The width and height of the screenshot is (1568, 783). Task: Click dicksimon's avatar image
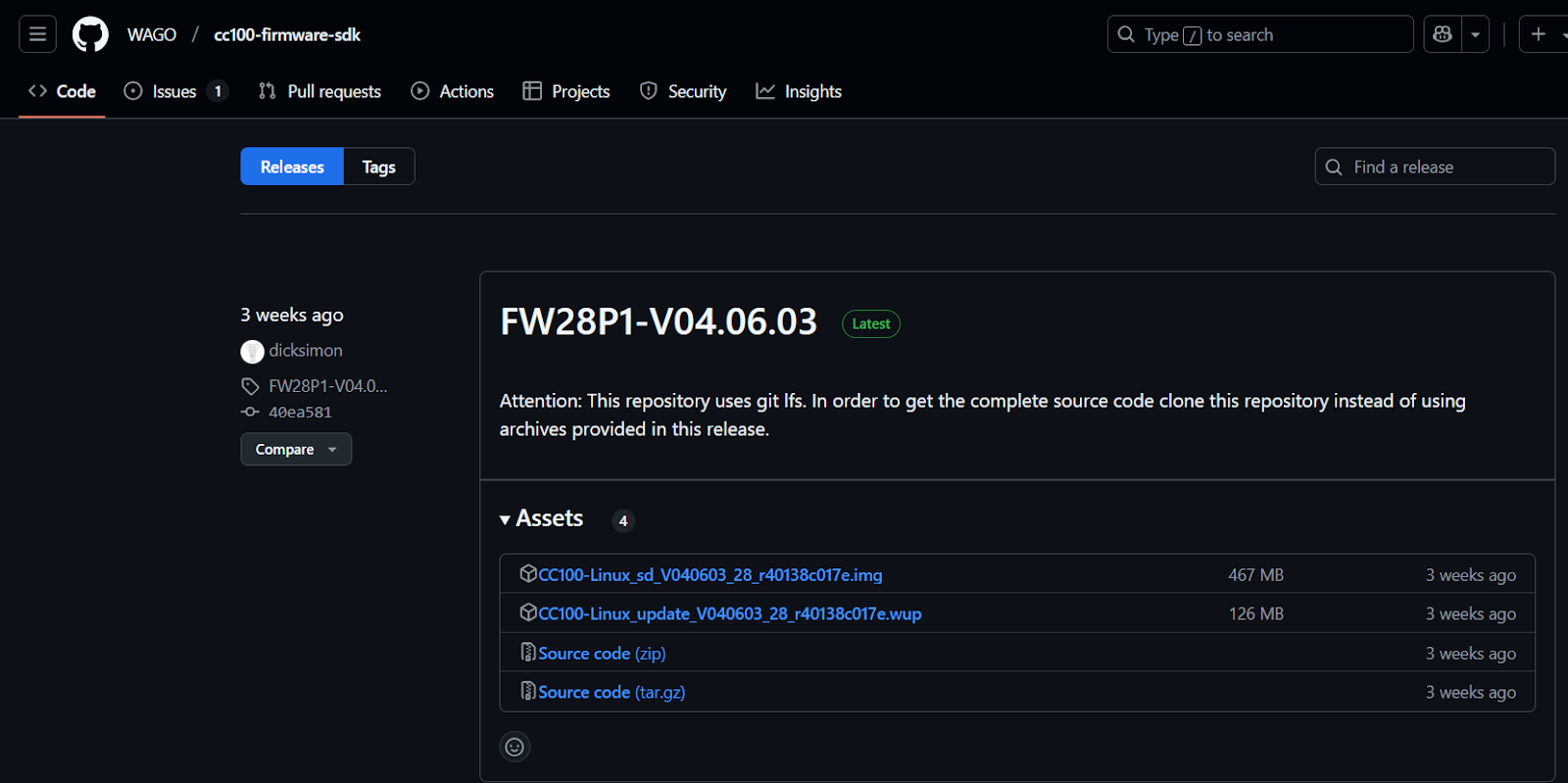252,351
